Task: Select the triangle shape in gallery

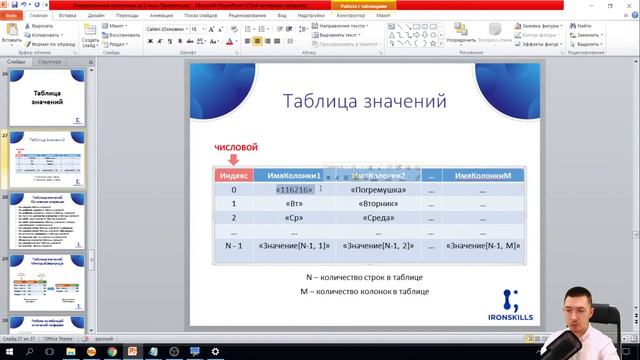Action: [391, 35]
